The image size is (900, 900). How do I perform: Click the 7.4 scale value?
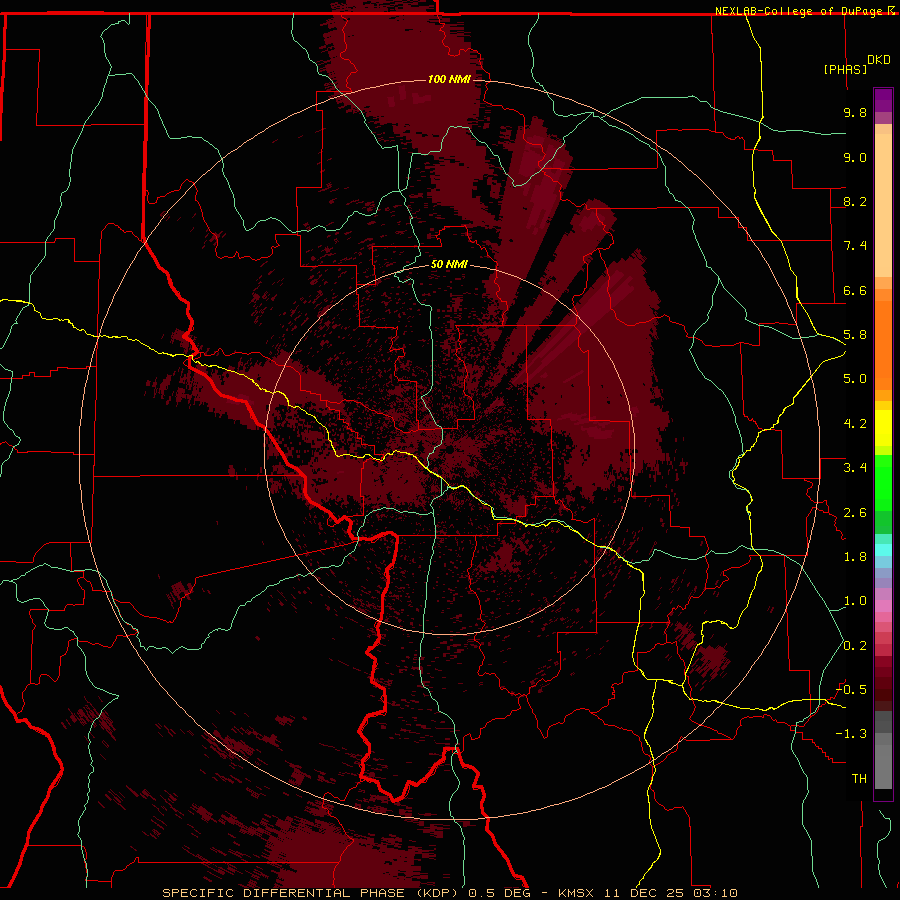(855, 246)
